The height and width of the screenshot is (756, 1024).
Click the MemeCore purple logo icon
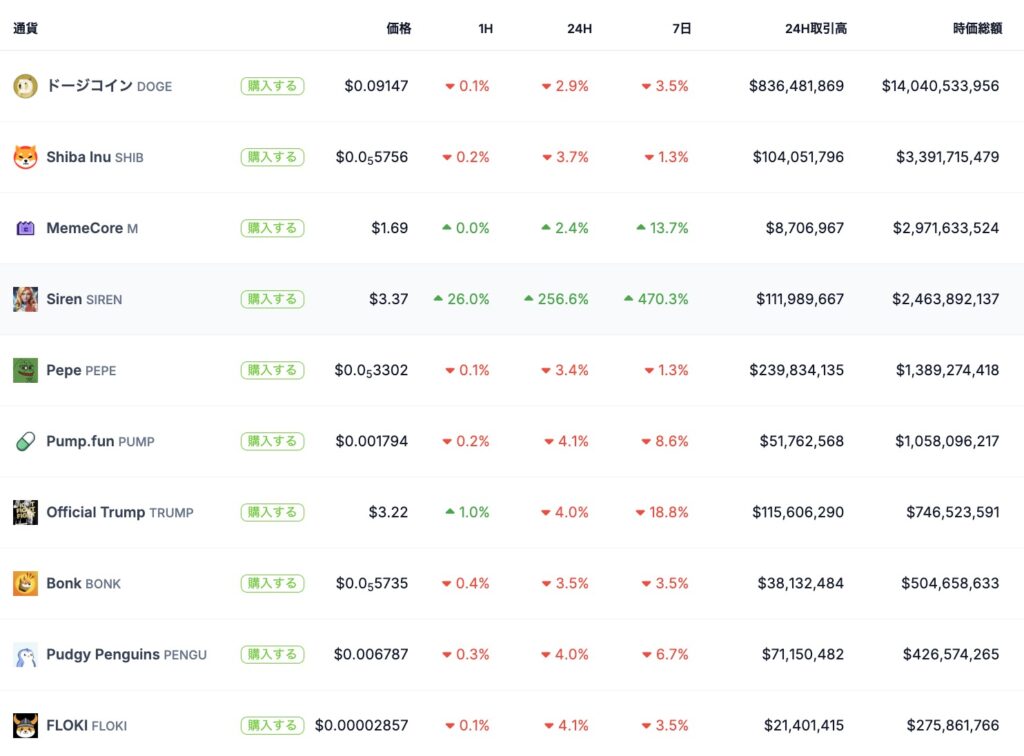pyautogui.click(x=25, y=228)
